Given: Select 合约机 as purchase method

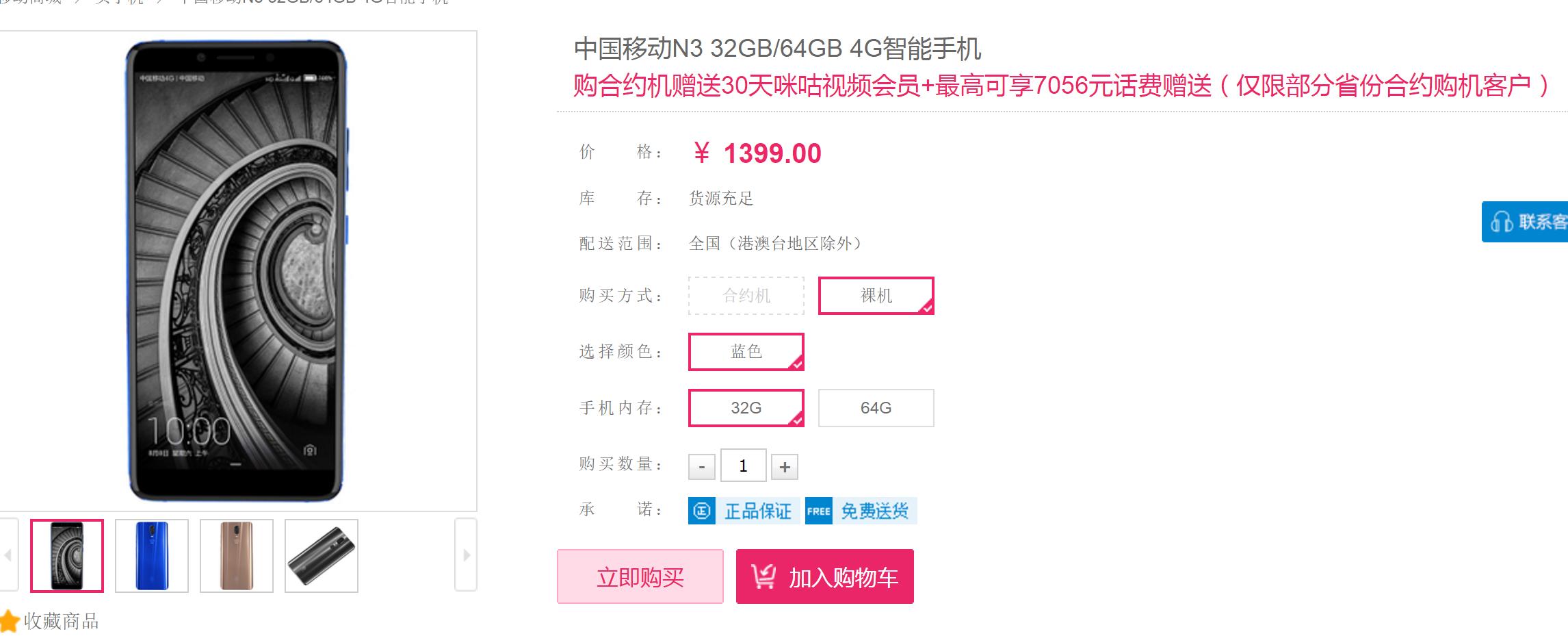Looking at the screenshot, I should pyautogui.click(x=745, y=296).
